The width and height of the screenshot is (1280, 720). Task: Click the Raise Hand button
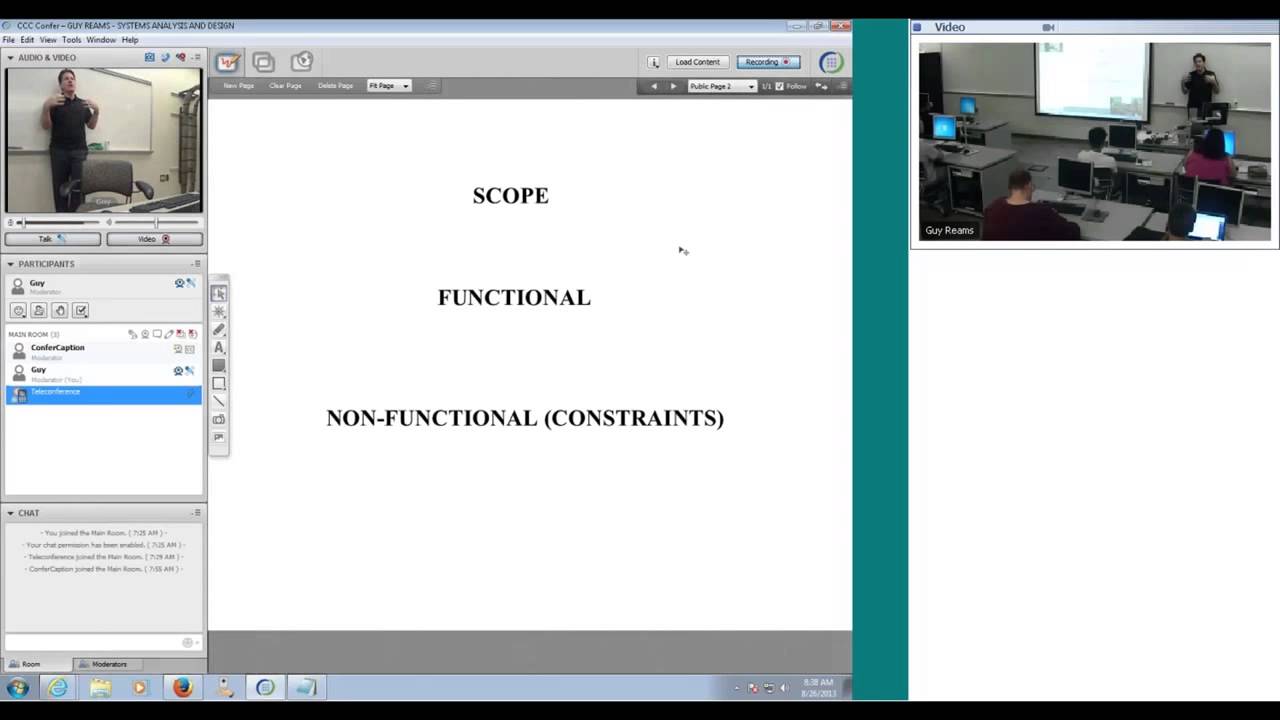pyautogui.click(x=60, y=311)
